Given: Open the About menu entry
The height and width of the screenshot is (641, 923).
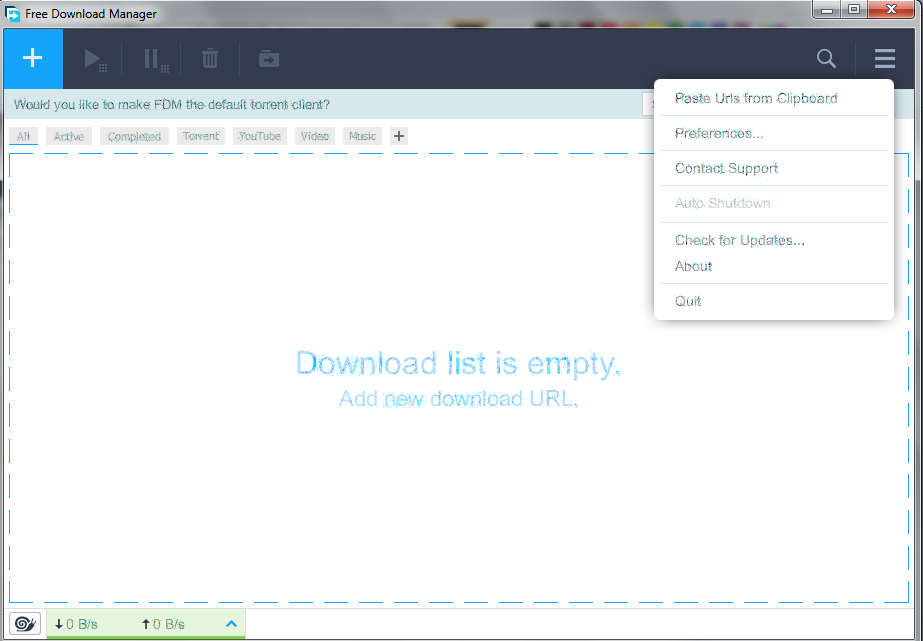Looking at the screenshot, I should tap(773, 266).
